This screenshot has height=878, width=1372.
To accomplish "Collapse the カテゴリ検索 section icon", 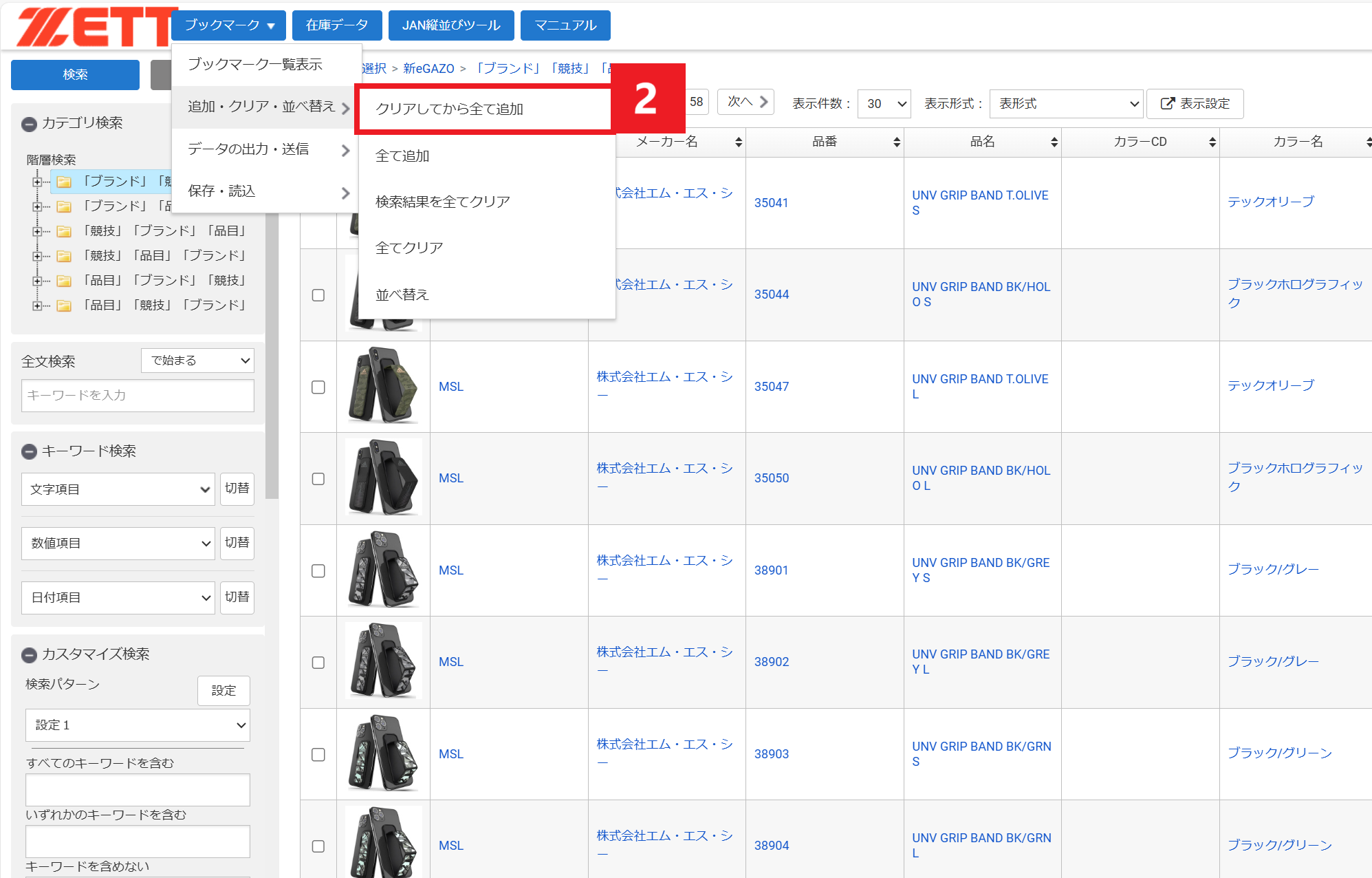I will pos(29,124).
